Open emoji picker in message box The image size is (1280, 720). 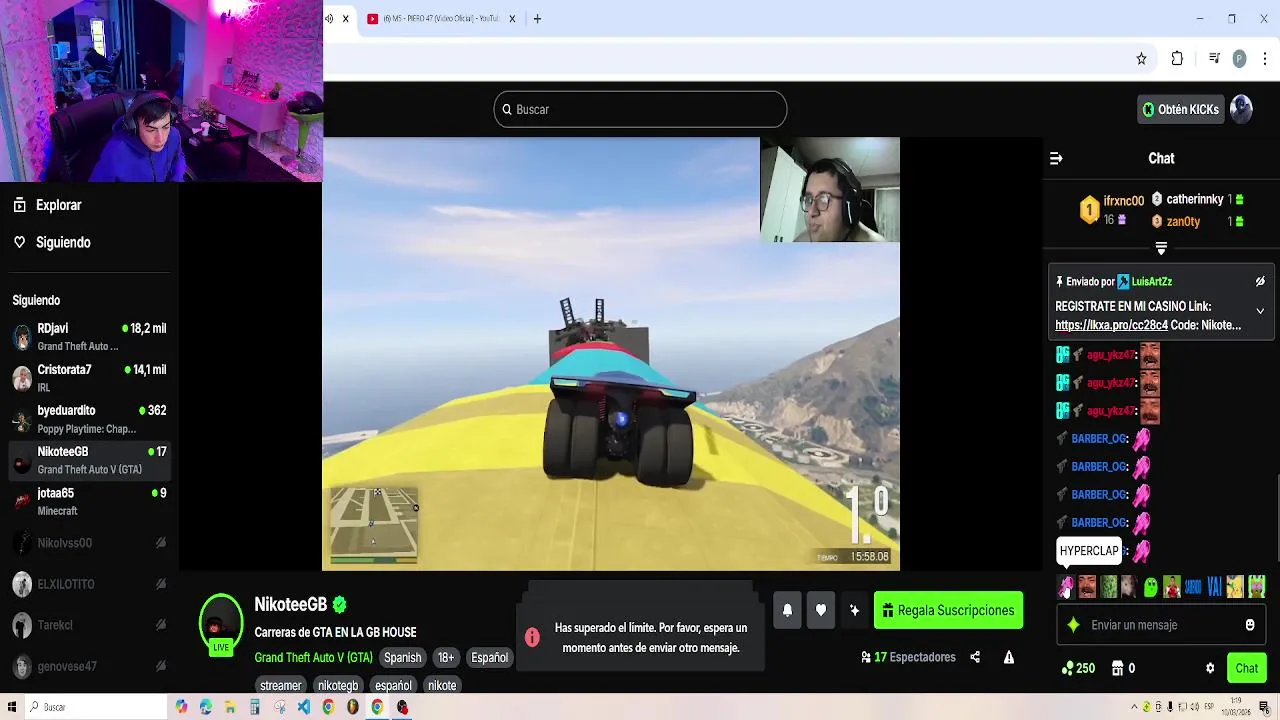[1250, 625]
